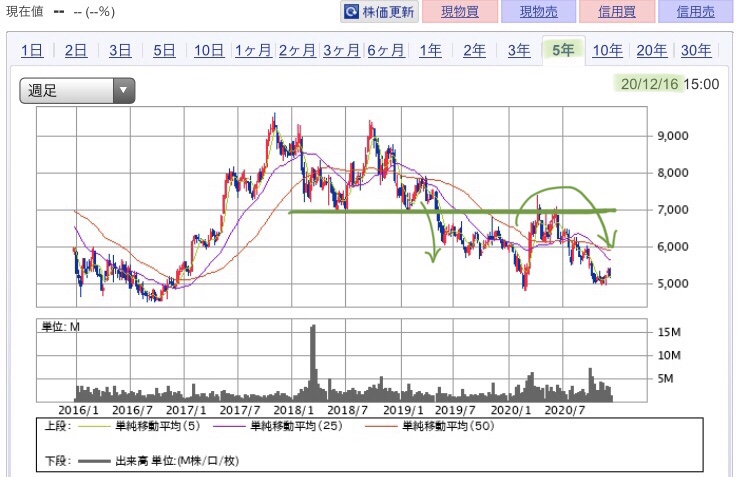Select the 3ヶ月 period tab
The width and height of the screenshot is (749, 477).
[342, 50]
